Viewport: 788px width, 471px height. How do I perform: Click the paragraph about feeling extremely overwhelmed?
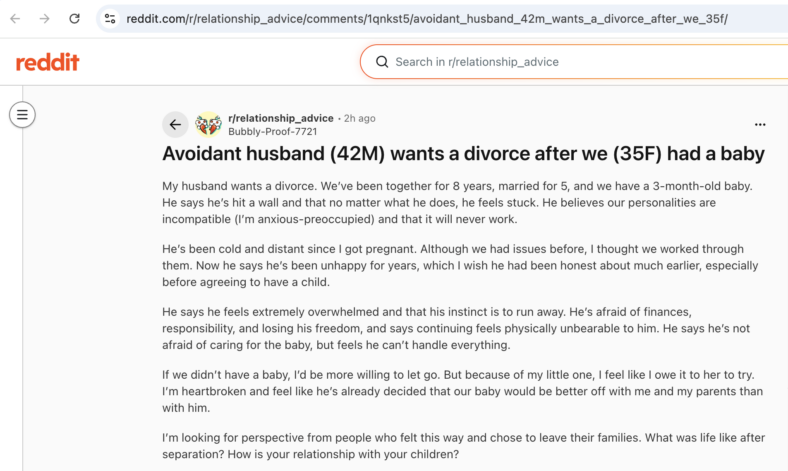coord(456,328)
